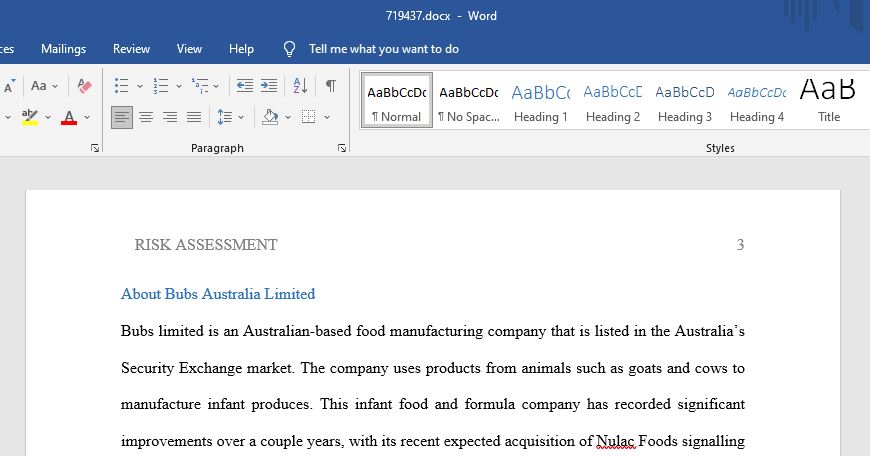870x456 pixels.
Task: Apply a multilevel list
Action: coord(200,85)
